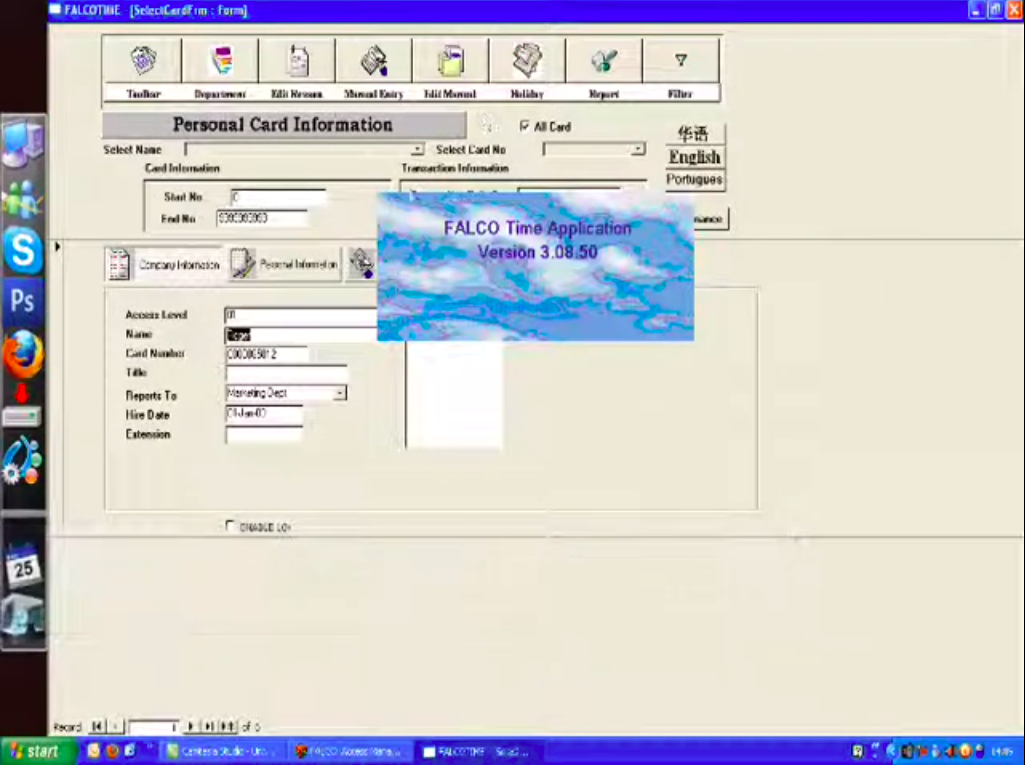This screenshot has height=765, width=1025.
Task: Click the employee photo placeholder box
Action: (x=454, y=394)
